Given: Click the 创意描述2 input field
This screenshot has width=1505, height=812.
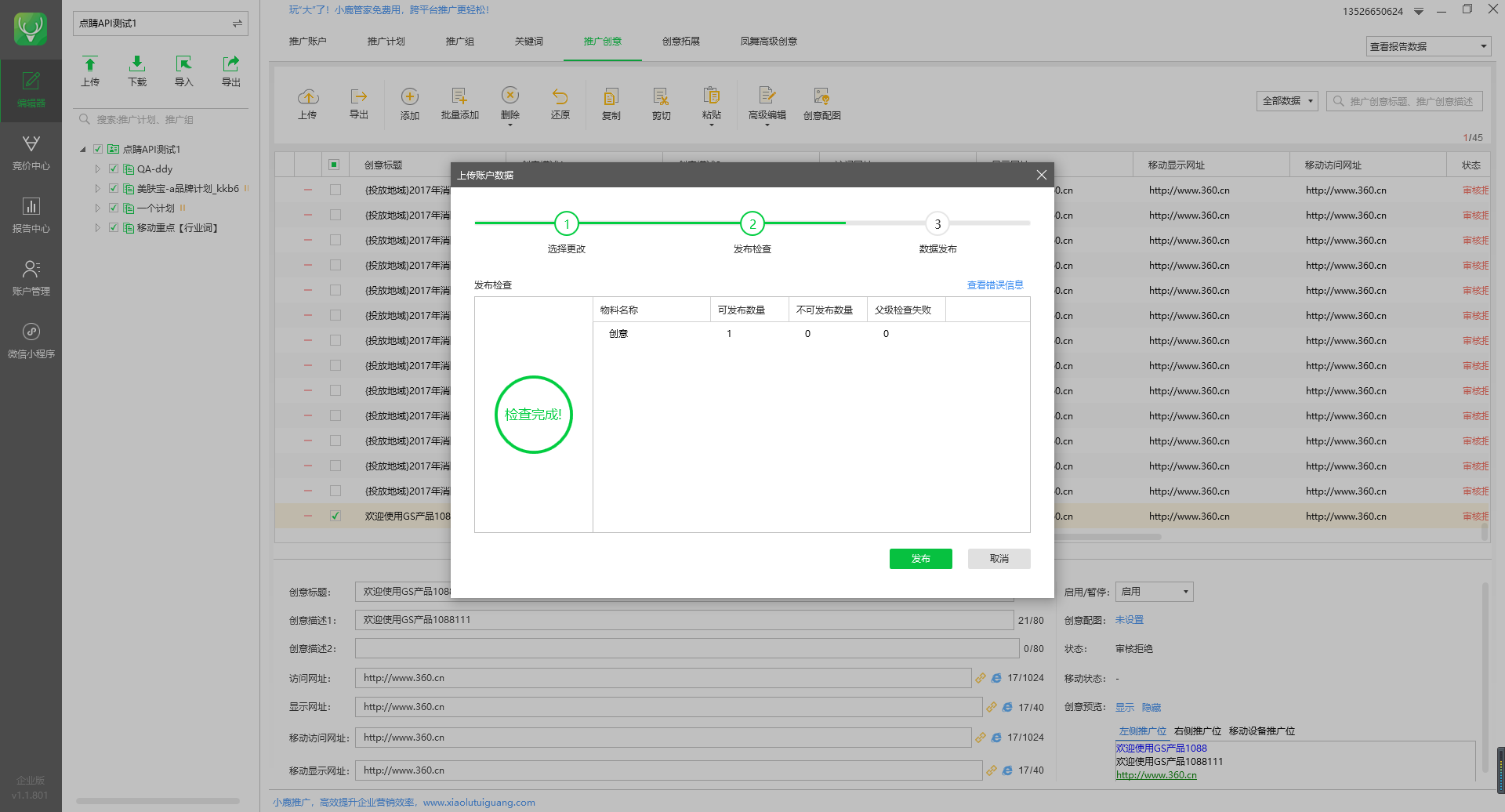Looking at the screenshot, I should click(687, 649).
